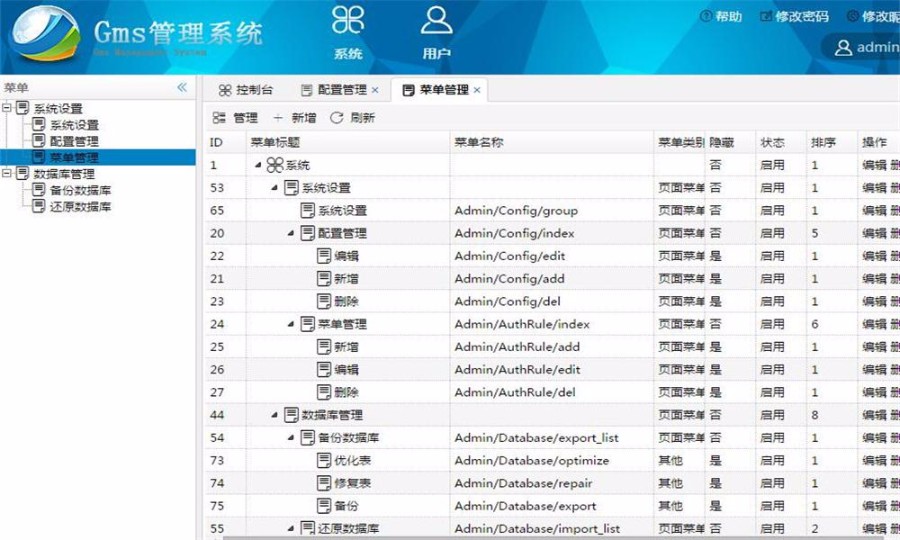The height and width of the screenshot is (540, 900).
Task: Collapse the 系统设置 row with ID 53
Action: [274, 188]
